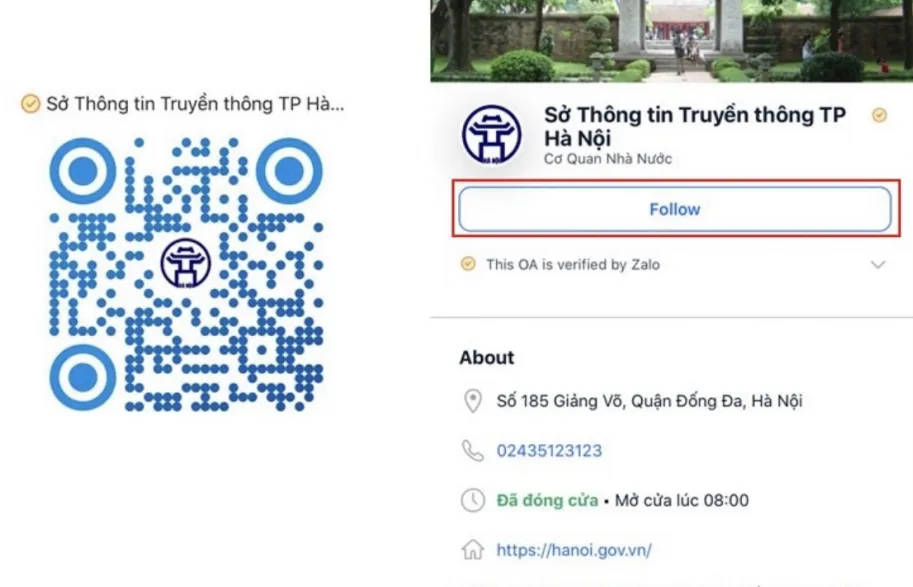913x587 pixels.
Task: Open the temple cover photo
Action: point(671,41)
